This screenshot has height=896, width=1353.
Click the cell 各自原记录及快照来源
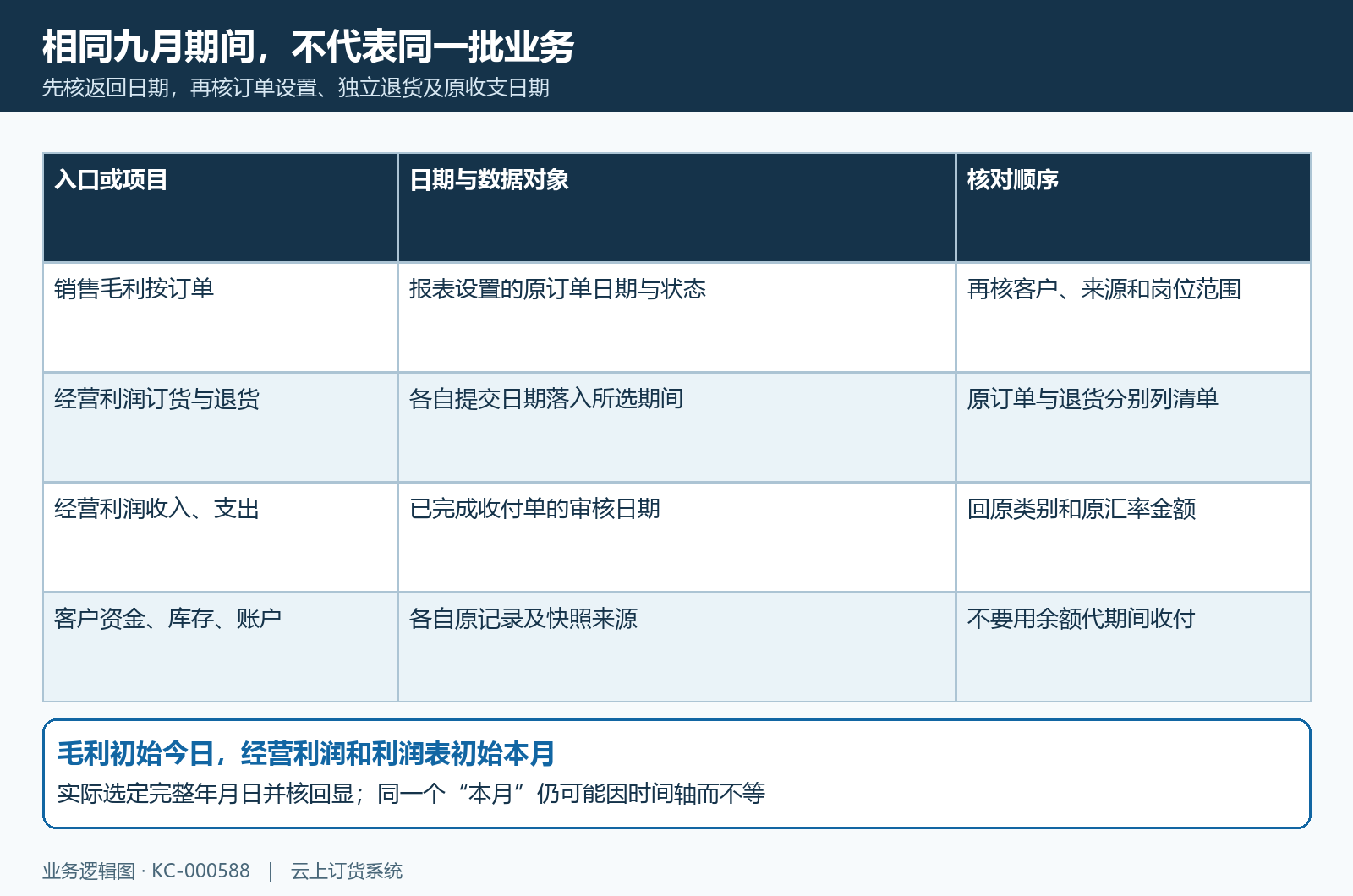point(676,647)
